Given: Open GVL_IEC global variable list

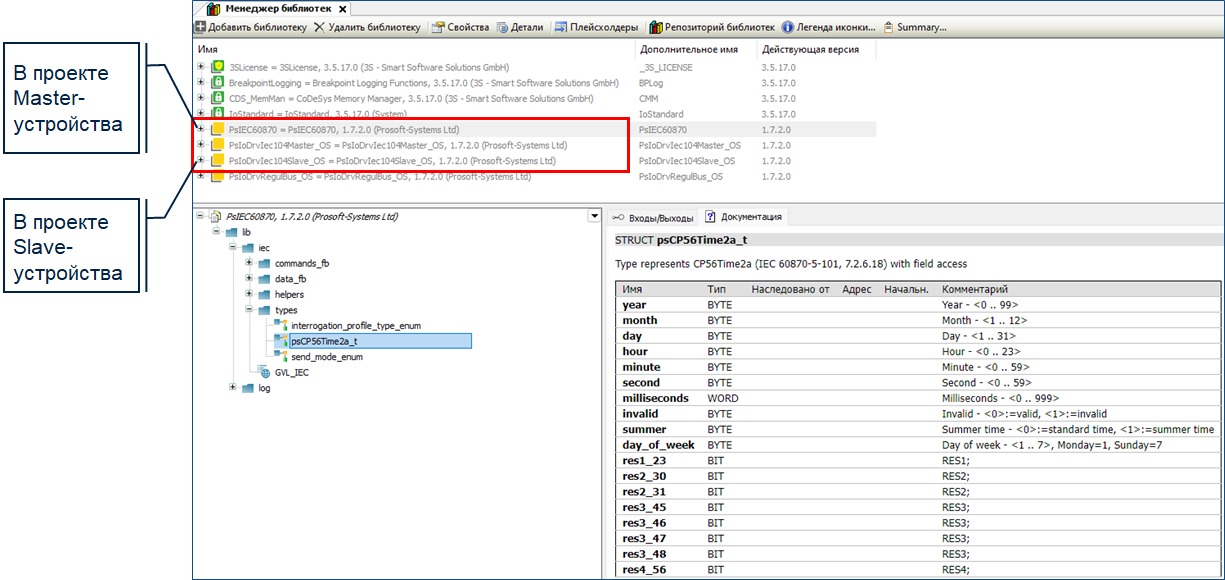Looking at the screenshot, I should pyautogui.click(x=291, y=372).
